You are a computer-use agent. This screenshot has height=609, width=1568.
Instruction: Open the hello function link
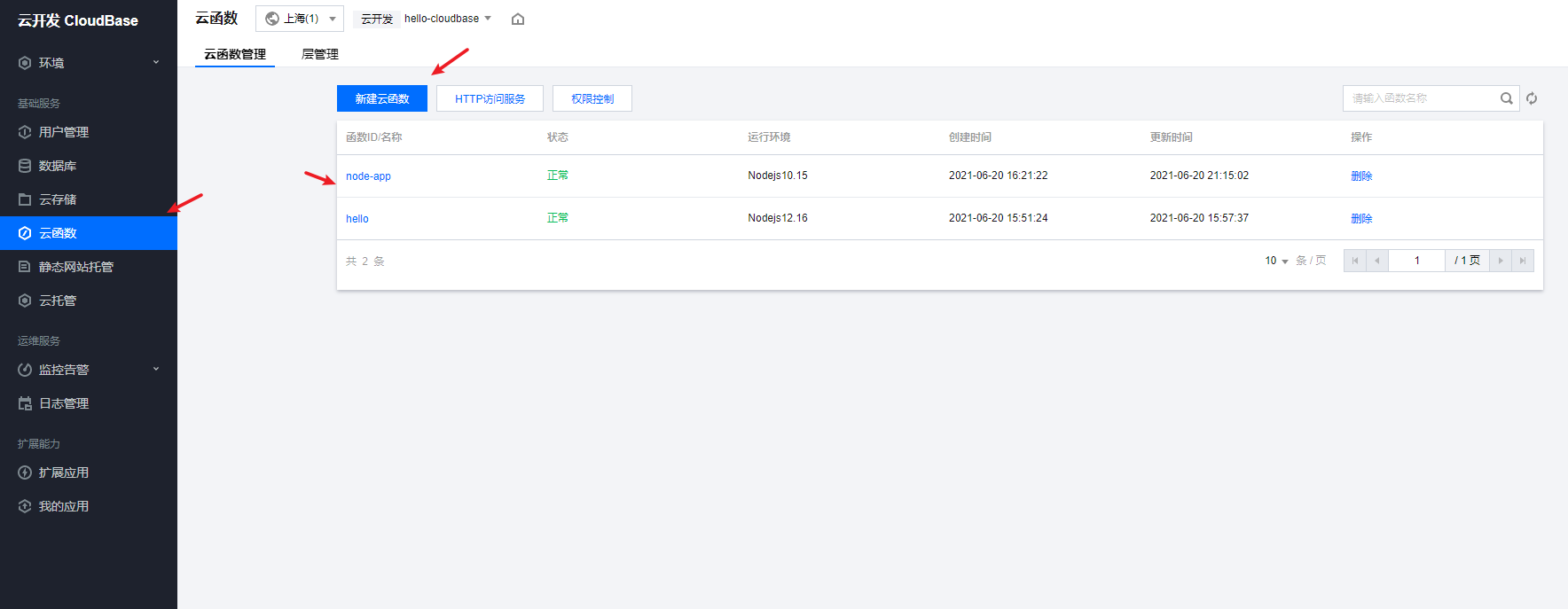(357, 219)
